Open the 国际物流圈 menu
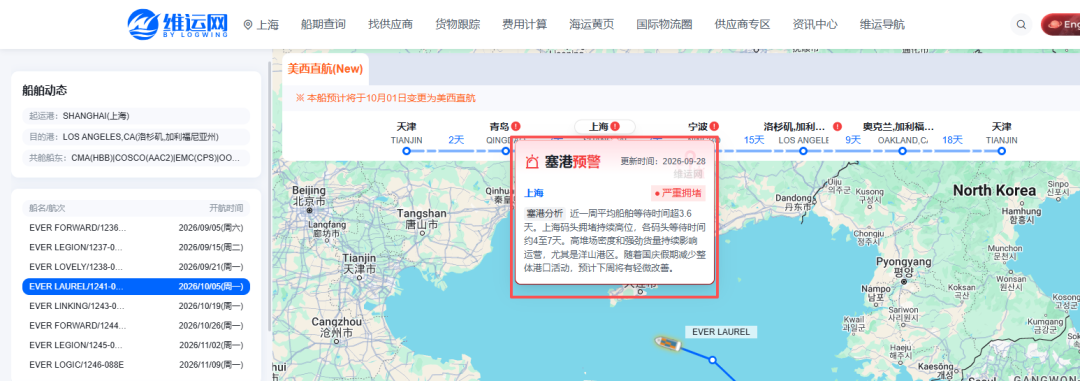The image size is (1080, 381). point(664,25)
